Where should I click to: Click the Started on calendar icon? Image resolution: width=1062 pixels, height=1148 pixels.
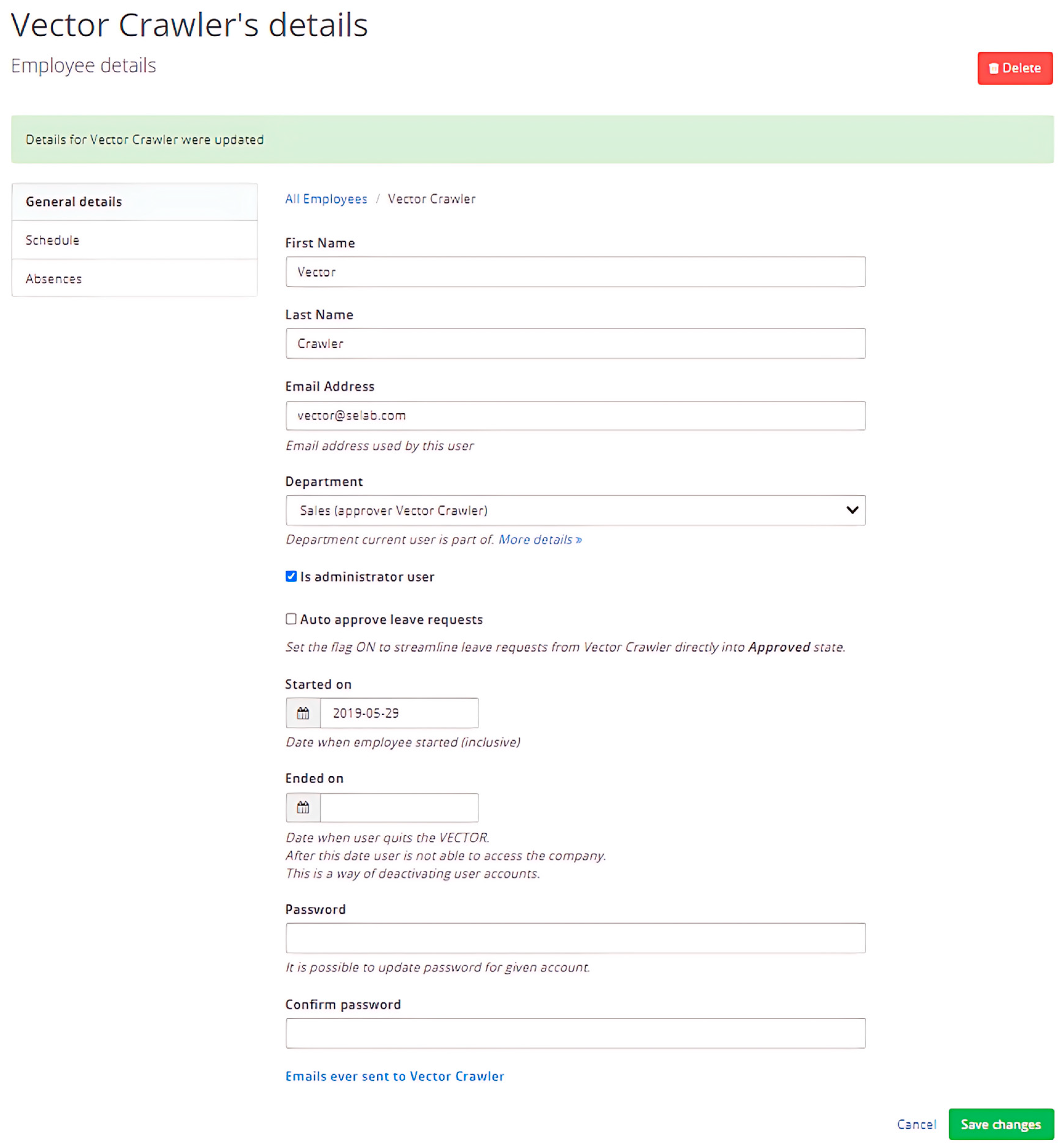coord(303,713)
